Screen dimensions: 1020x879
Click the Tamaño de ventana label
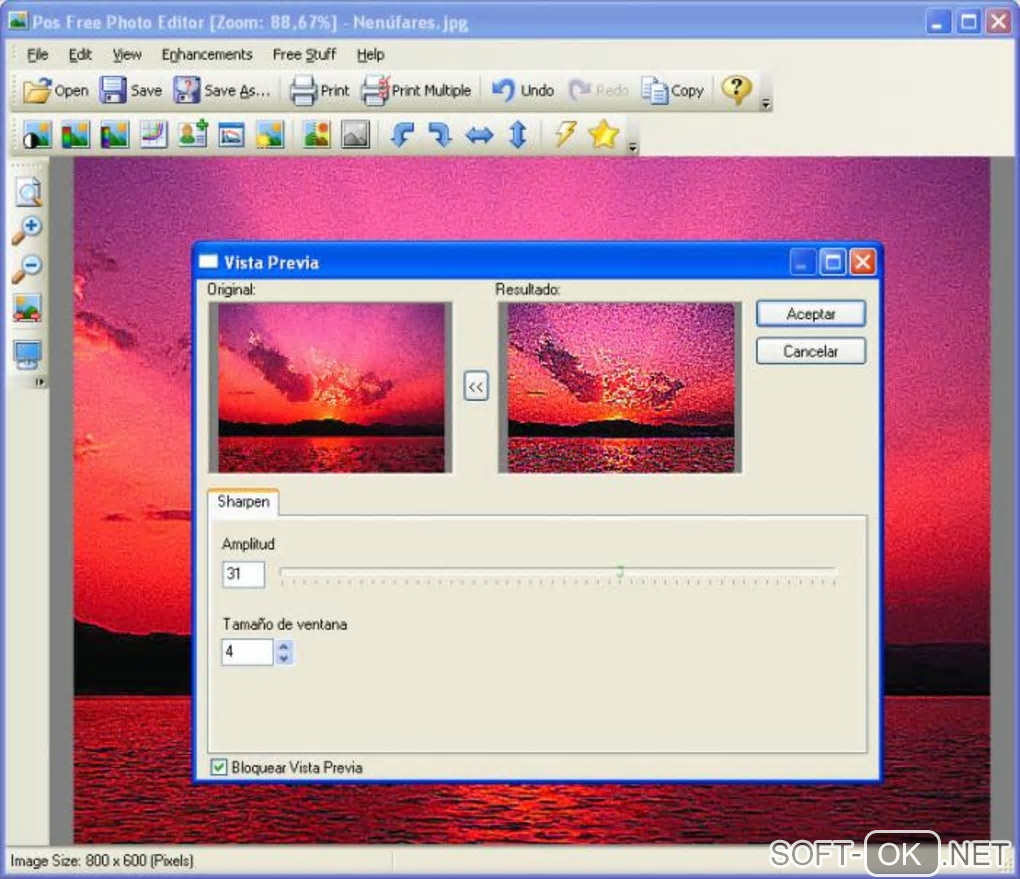click(284, 625)
